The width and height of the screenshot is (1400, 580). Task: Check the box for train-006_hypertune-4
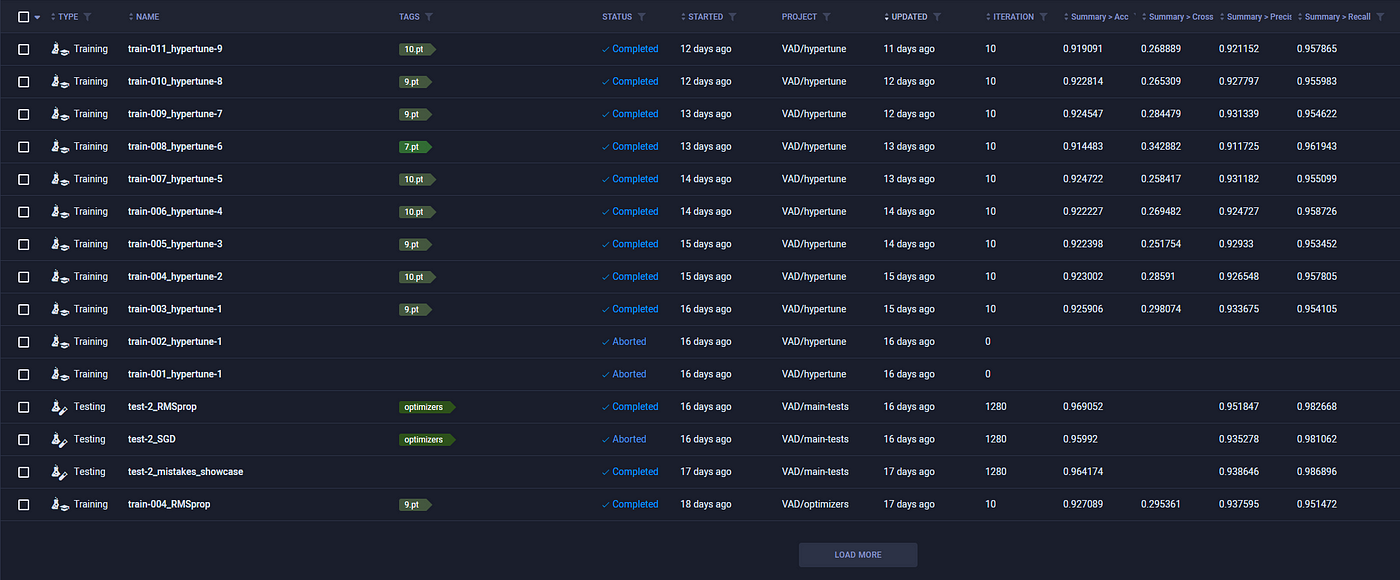(24, 211)
